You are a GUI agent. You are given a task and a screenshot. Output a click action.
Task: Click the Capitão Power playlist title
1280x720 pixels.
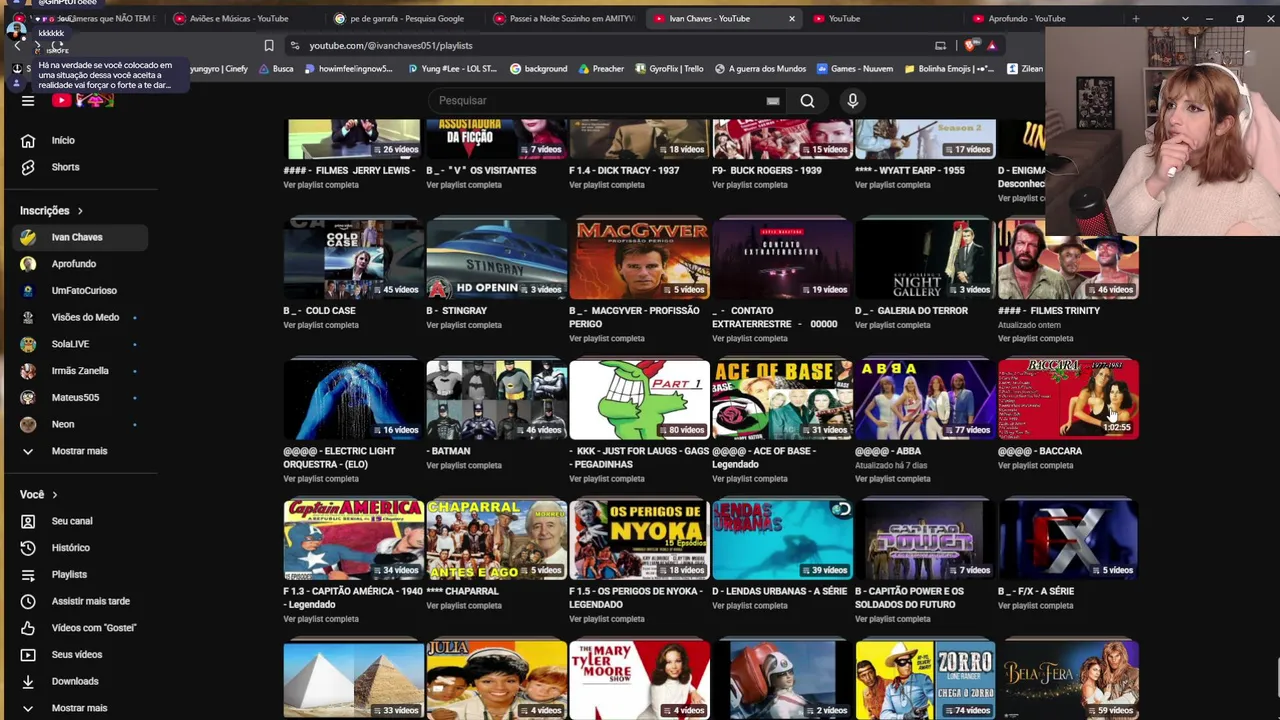[x=909, y=597]
